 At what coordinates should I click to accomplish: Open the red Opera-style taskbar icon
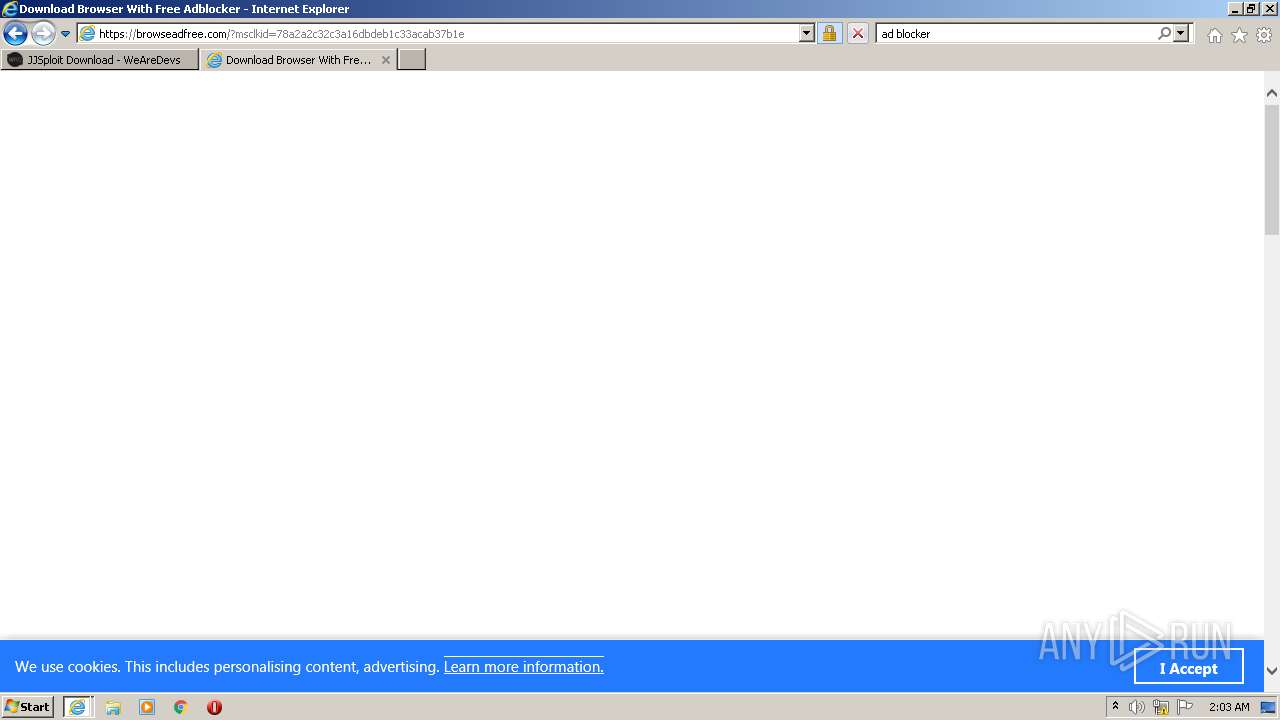click(214, 707)
